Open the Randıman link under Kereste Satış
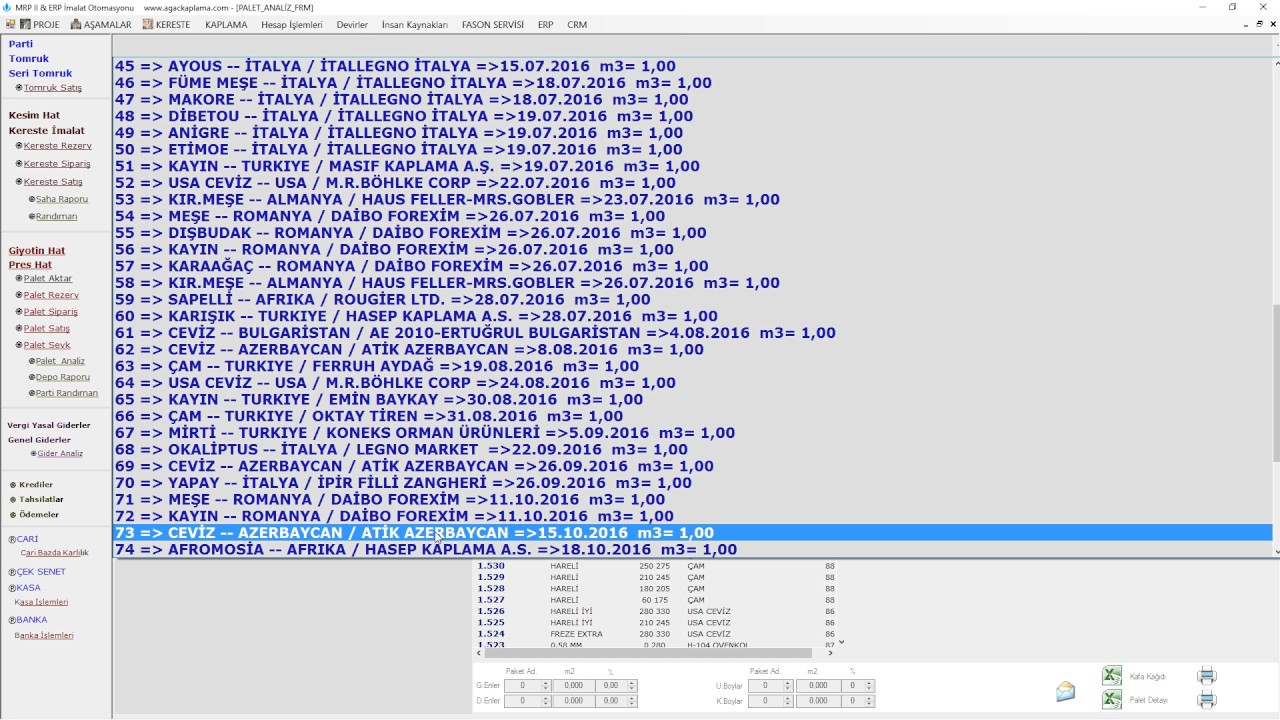Viewport: 1280px width, 720px height. click(x=56, y=216)
